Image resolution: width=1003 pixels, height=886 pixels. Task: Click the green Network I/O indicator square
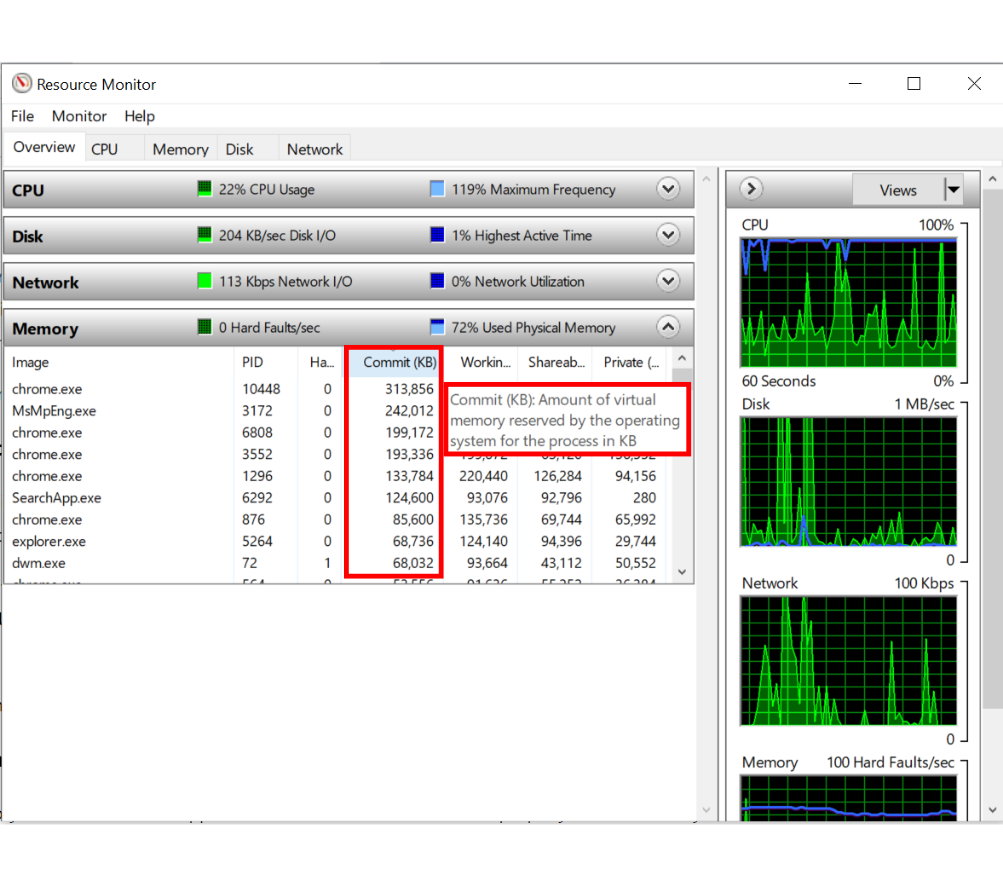coord(205,281)
